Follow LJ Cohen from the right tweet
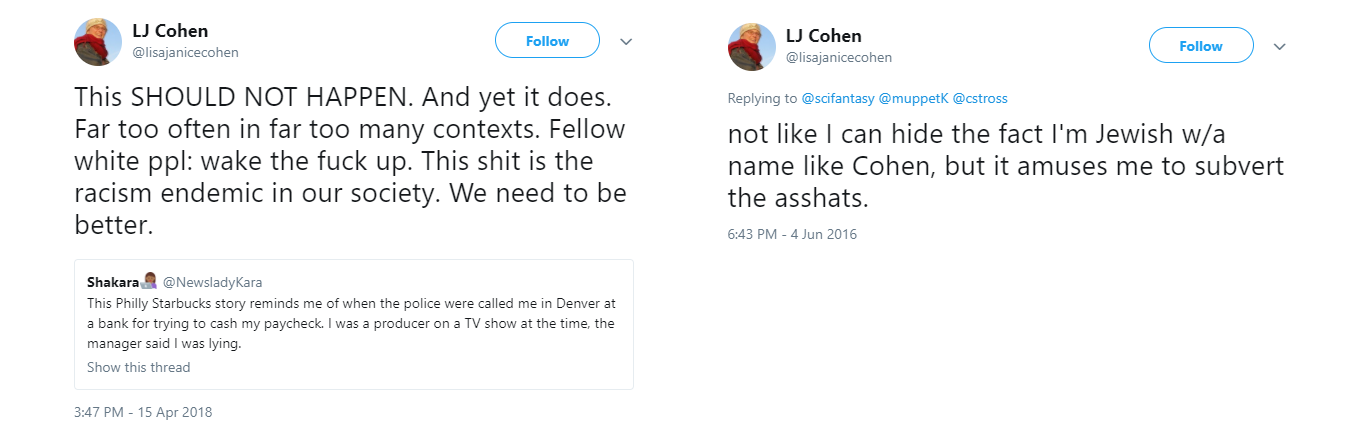The width and height of the screenshot is (1365, 433). click(1200, 46)
